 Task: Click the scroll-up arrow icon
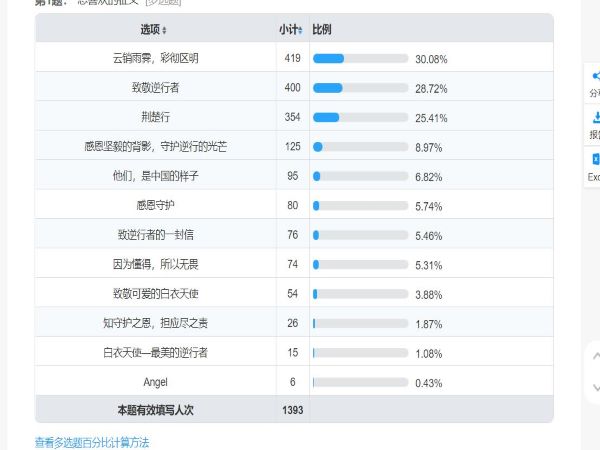596,356
